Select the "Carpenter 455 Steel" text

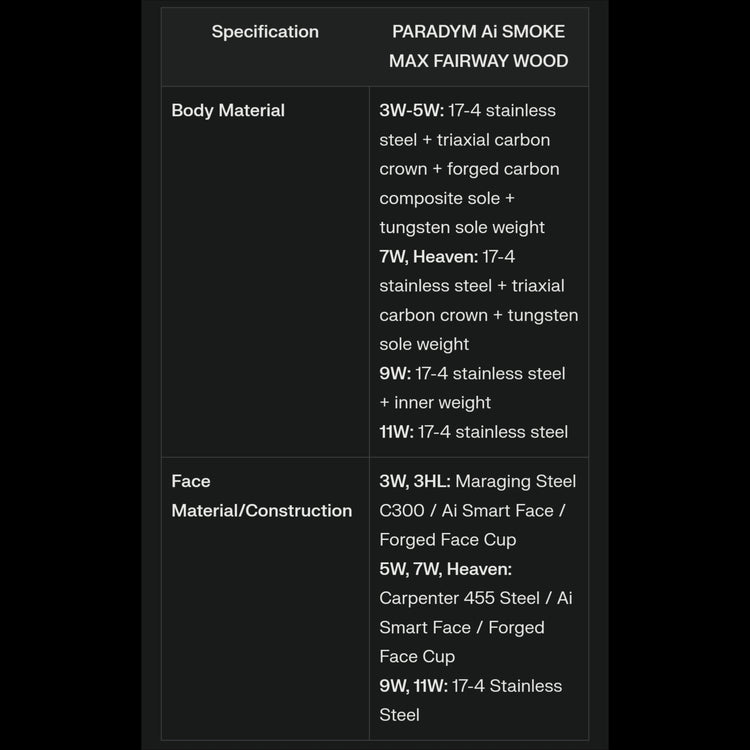pyautogui.click(x=459, y=598)
